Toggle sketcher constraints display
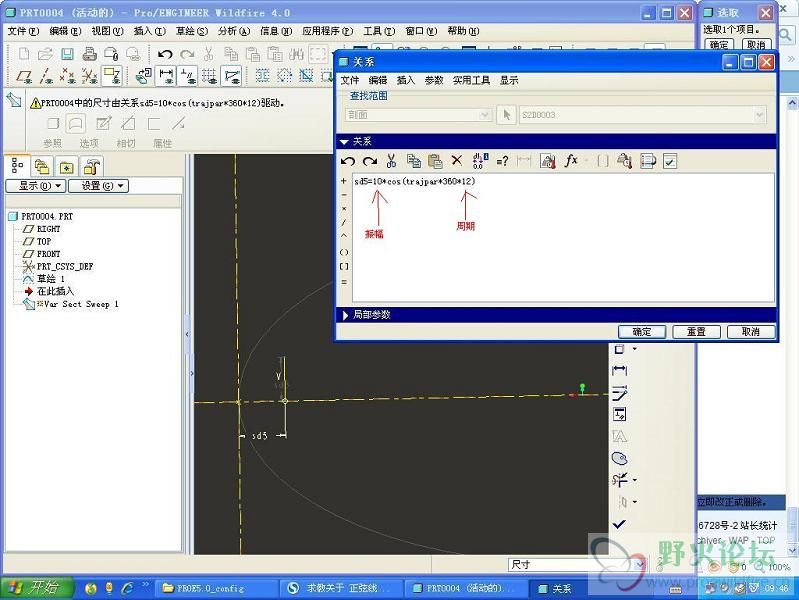 pos(188,76)
